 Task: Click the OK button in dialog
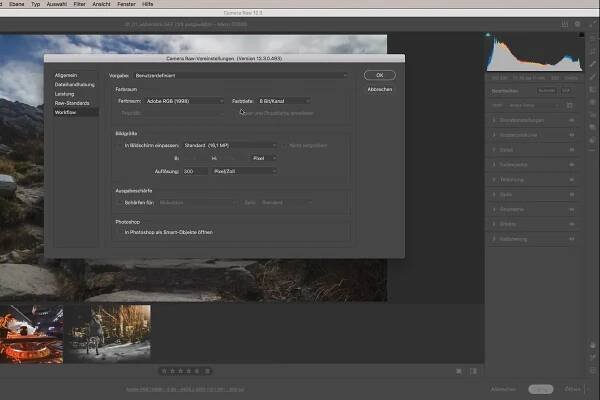(x=379, y=75)
